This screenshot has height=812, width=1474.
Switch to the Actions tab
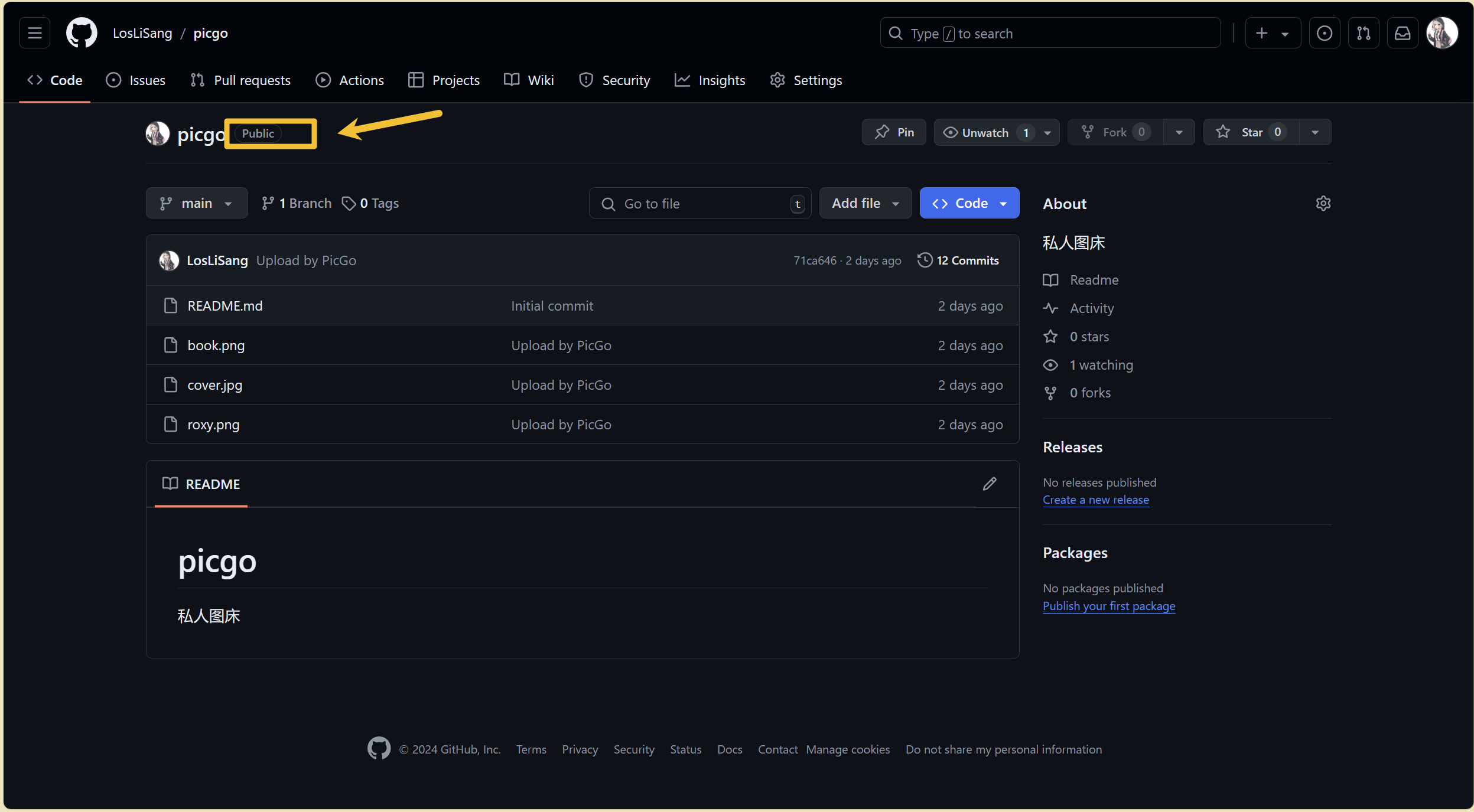350,80
